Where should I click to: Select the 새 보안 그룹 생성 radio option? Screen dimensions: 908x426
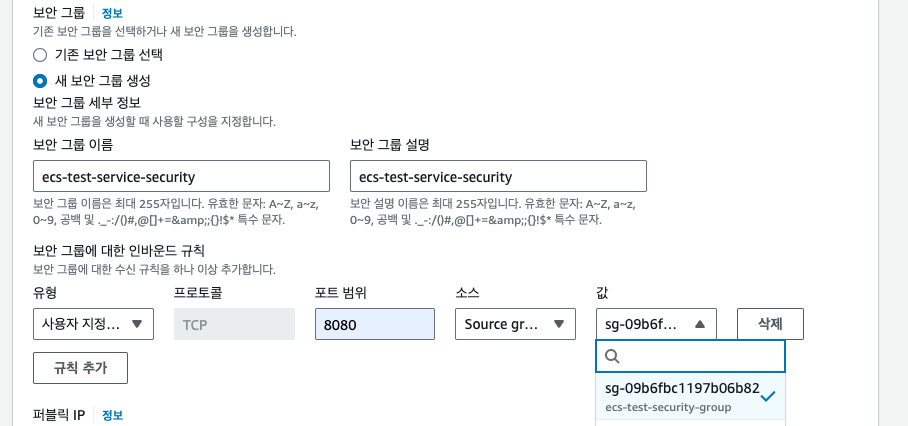pyautogui.click(x=40, y=80)
